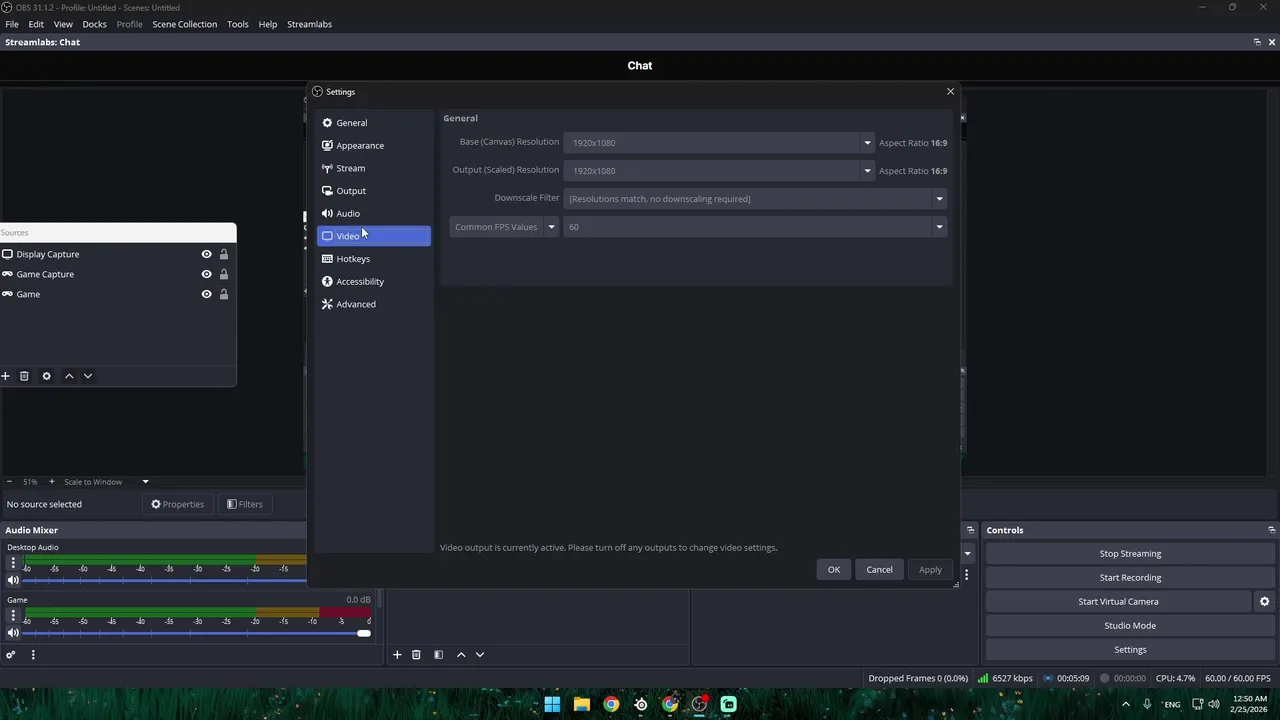Viewport: 1280px width, 720px height.
Task: Remove selected source using Sources trash icon
Action: (24, 376)
